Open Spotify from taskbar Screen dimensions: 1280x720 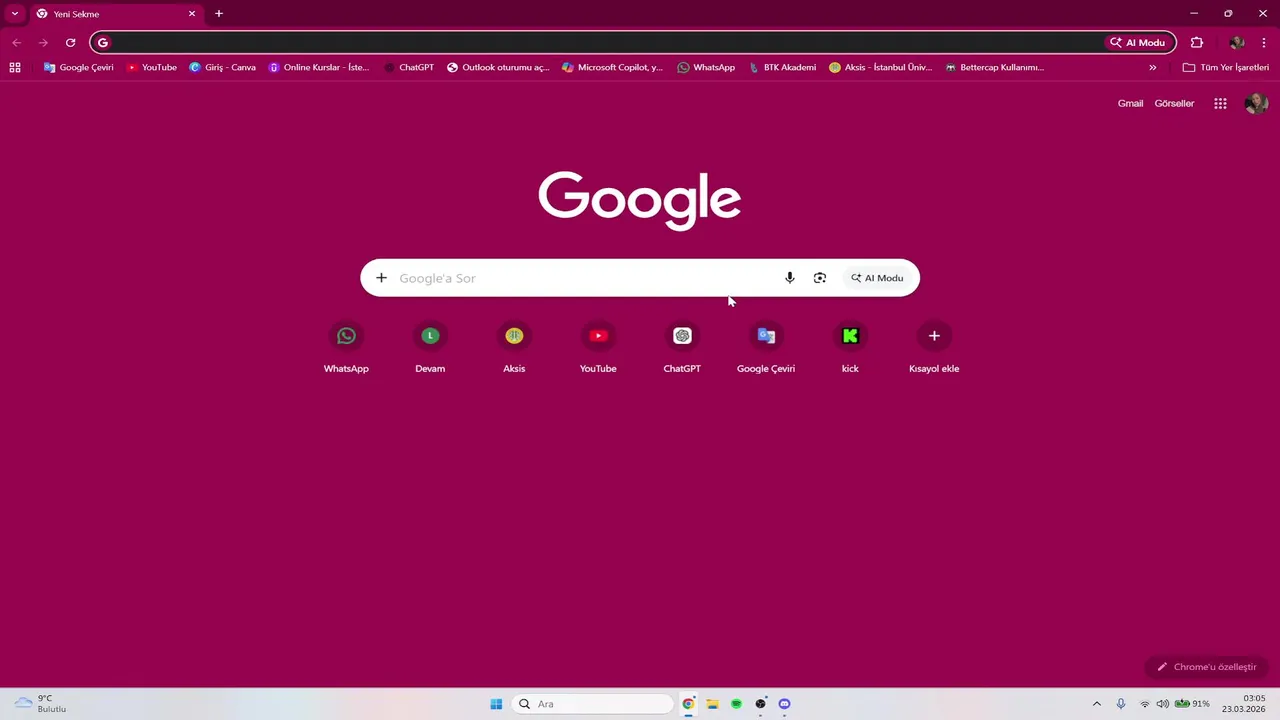pyautogui.click(x=736, y=704)
